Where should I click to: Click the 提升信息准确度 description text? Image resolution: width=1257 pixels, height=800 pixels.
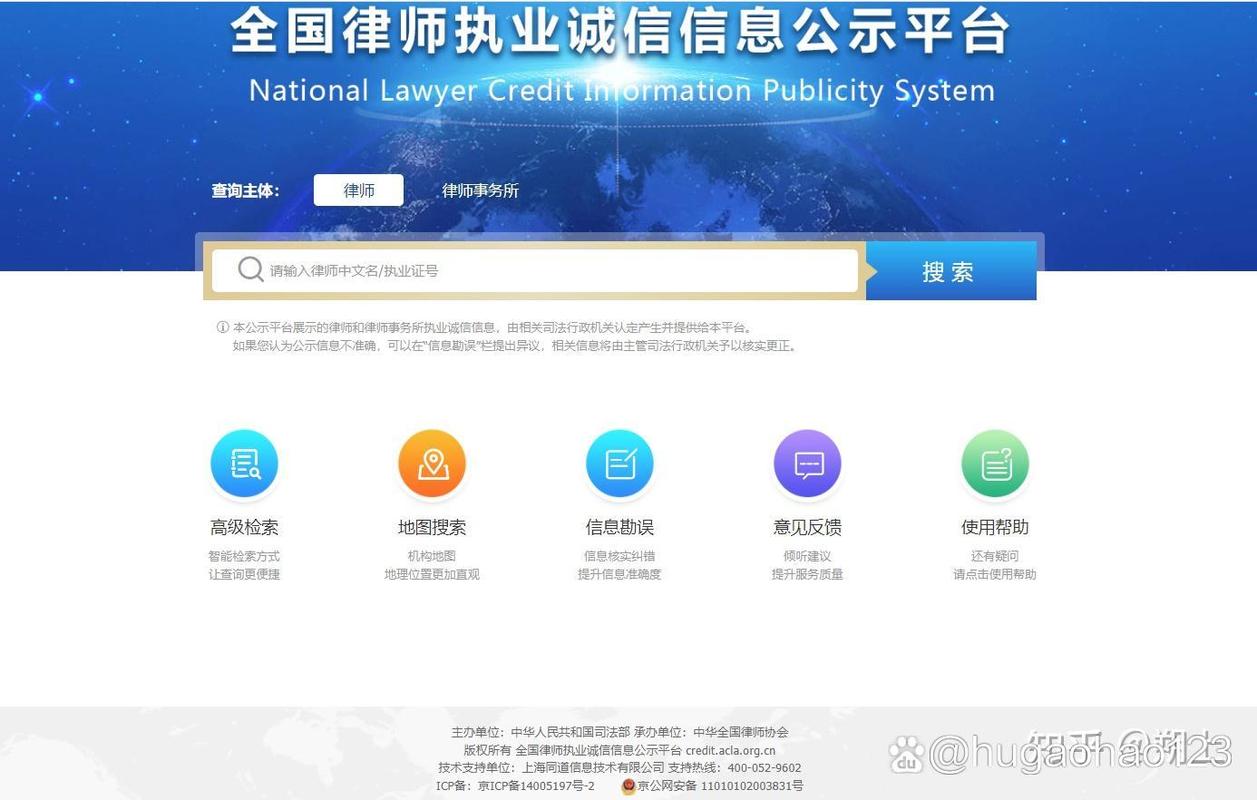pos(620,574)
